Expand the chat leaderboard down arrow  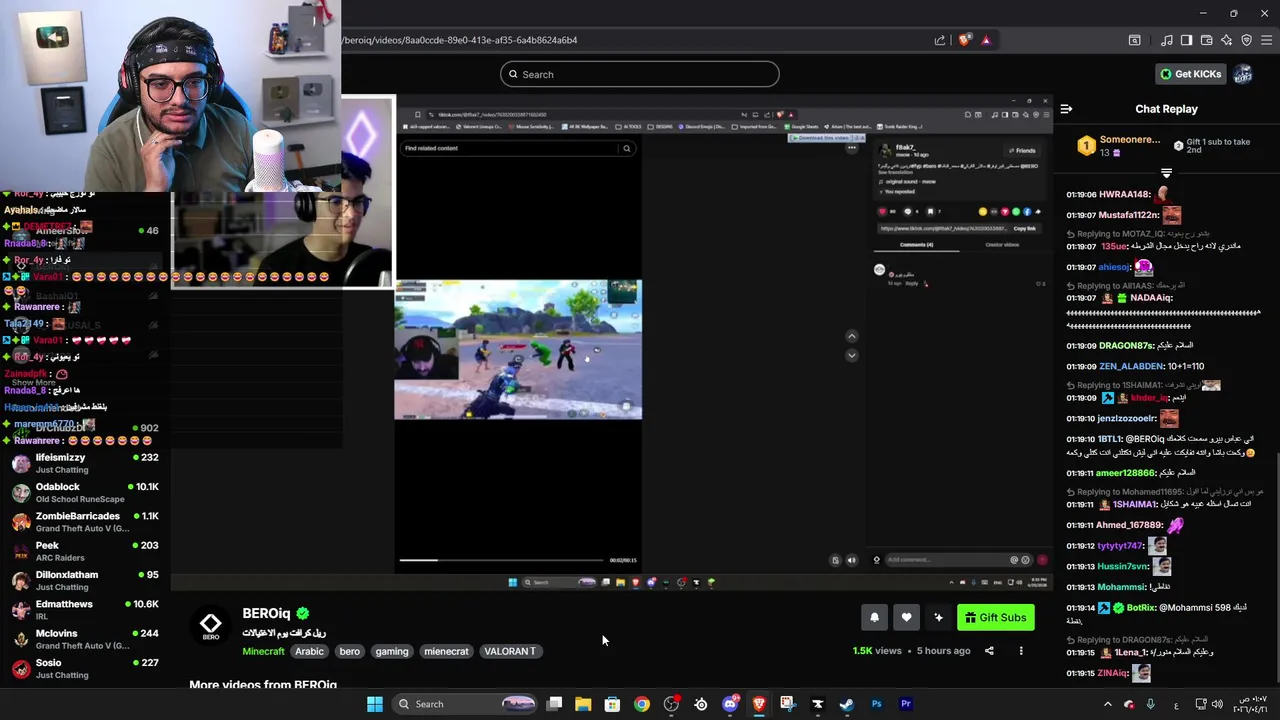1166,173
